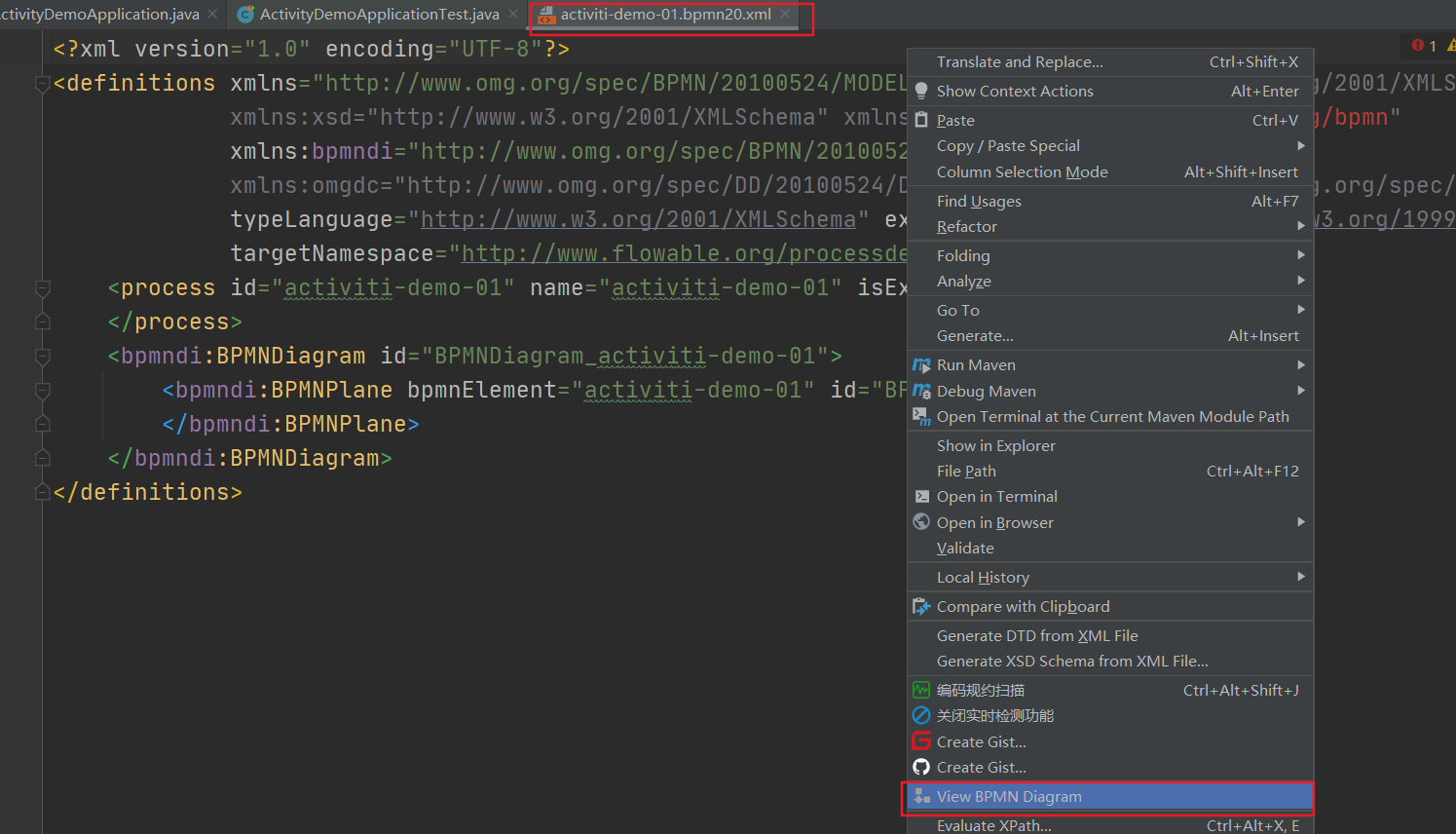
Task: Collapse the bpmndi:BPMNPlane fold marker
Action: point(42,391)
